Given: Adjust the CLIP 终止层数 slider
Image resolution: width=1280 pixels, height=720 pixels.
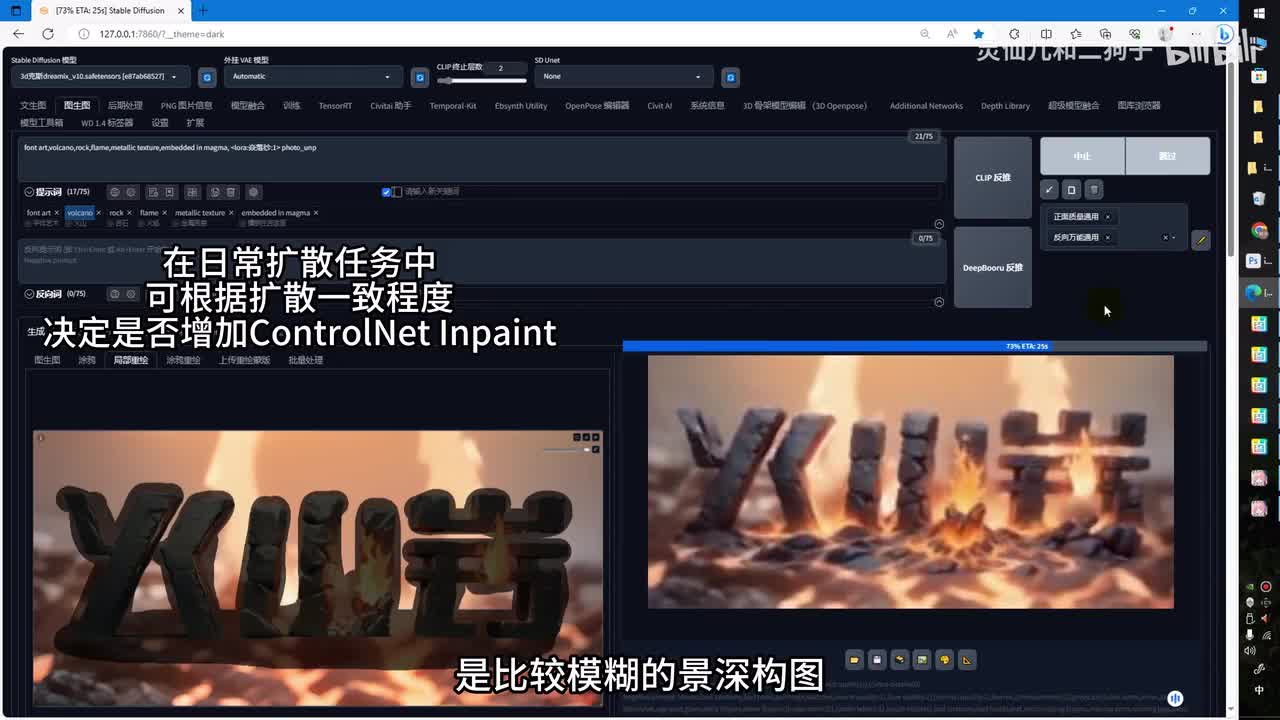Looking at the screenshot, I should (x=482, y=81).
